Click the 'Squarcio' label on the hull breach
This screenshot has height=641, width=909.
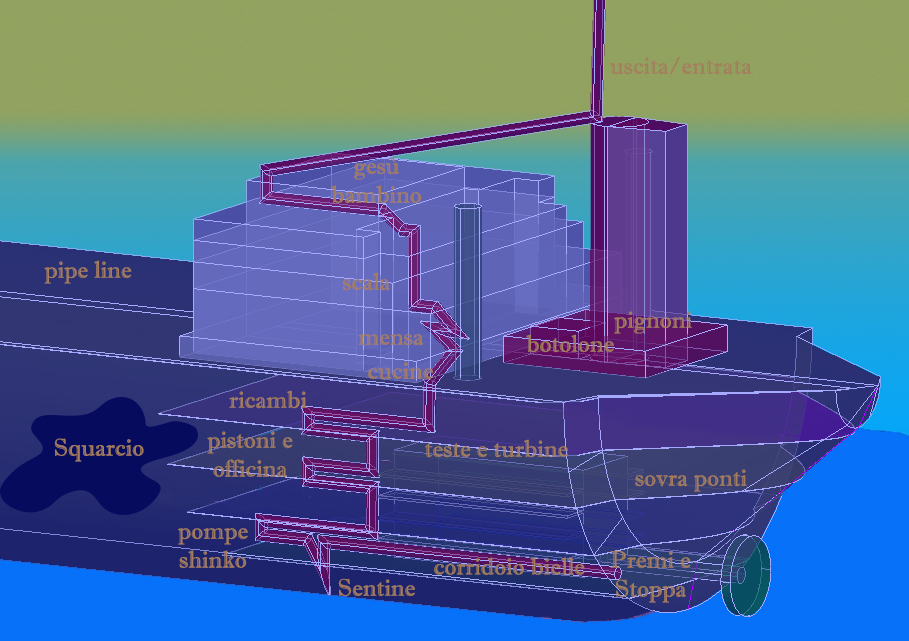[x=99, y=448]
